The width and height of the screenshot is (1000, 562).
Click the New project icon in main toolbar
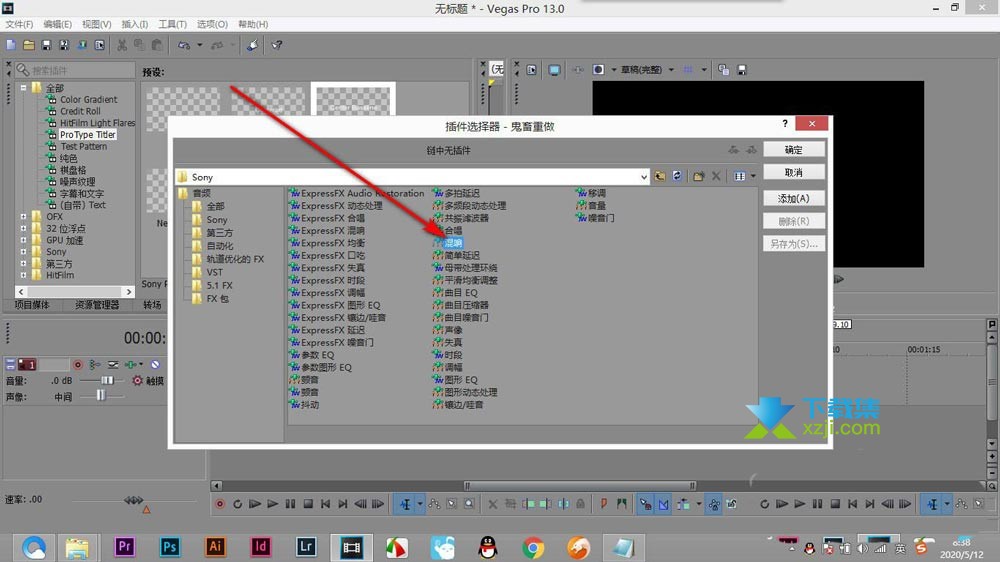11,45
